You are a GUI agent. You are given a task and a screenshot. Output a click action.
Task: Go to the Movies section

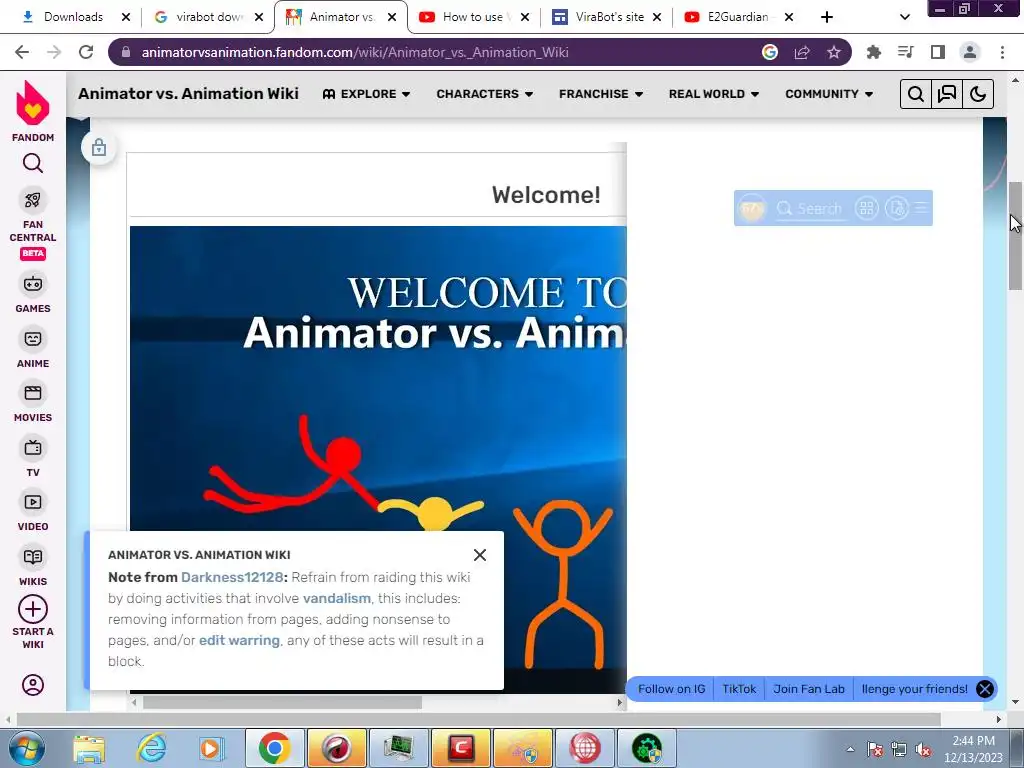[x=33, y=403]
